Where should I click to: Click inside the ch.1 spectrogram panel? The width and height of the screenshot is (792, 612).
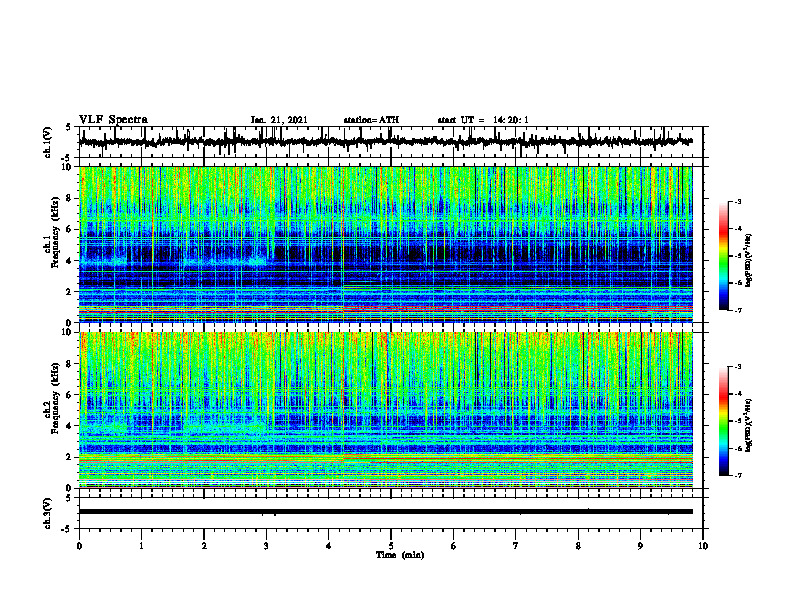(385, 244)
